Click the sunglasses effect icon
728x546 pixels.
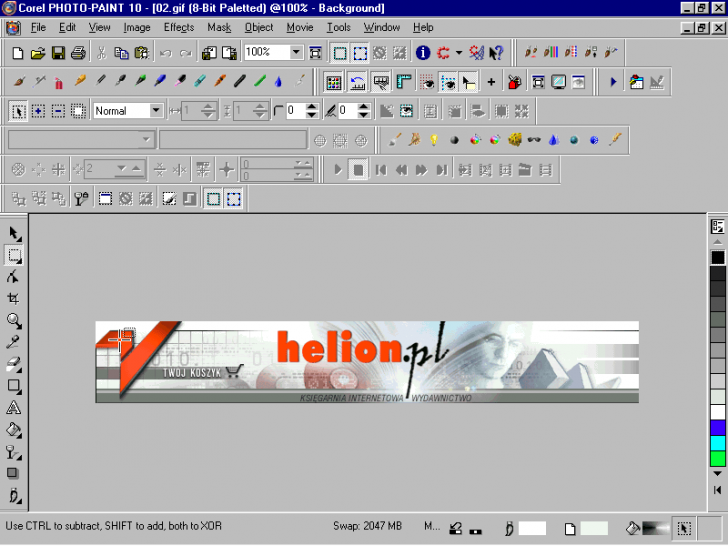point(534,140)
